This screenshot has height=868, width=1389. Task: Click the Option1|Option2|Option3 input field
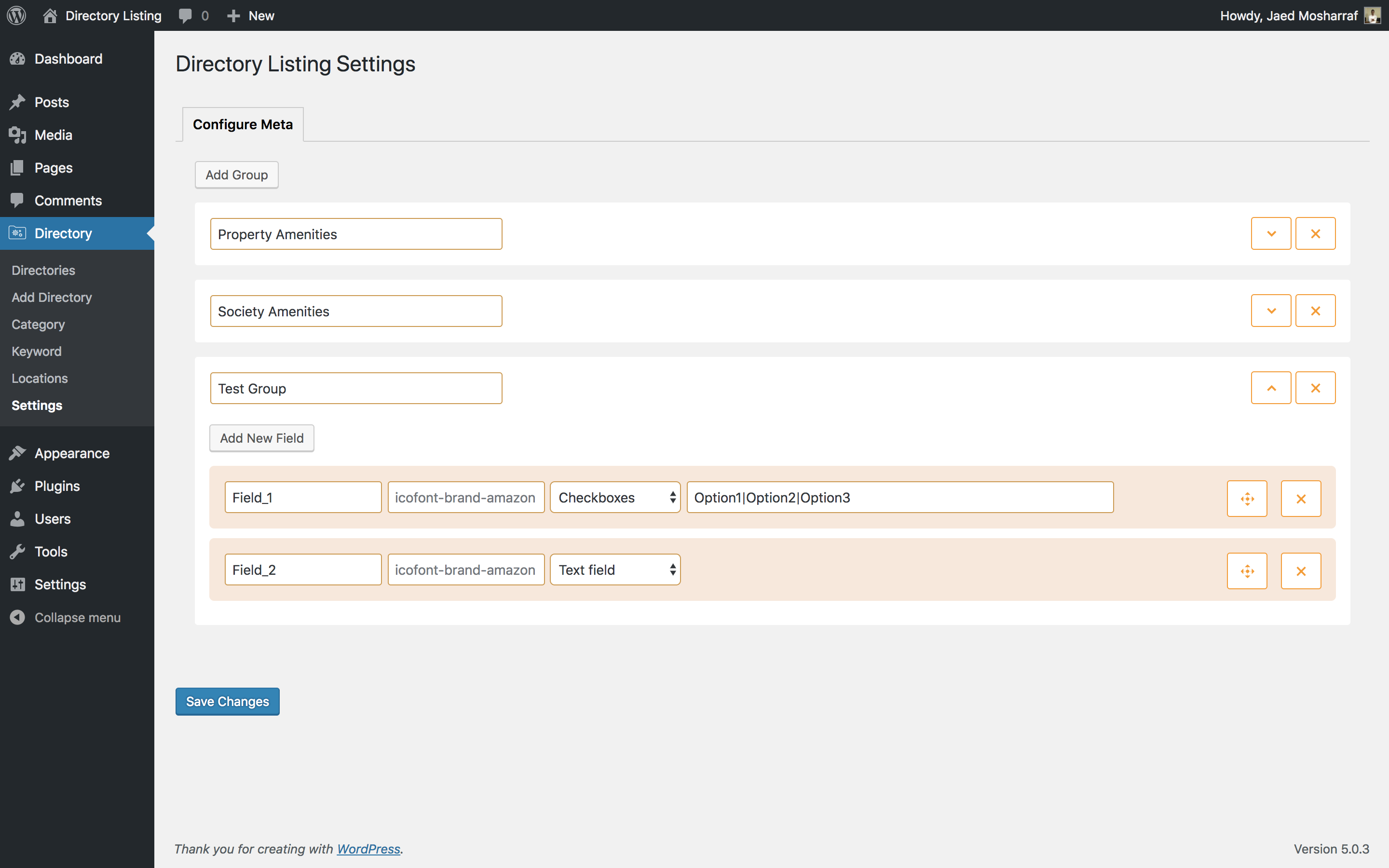900,497
